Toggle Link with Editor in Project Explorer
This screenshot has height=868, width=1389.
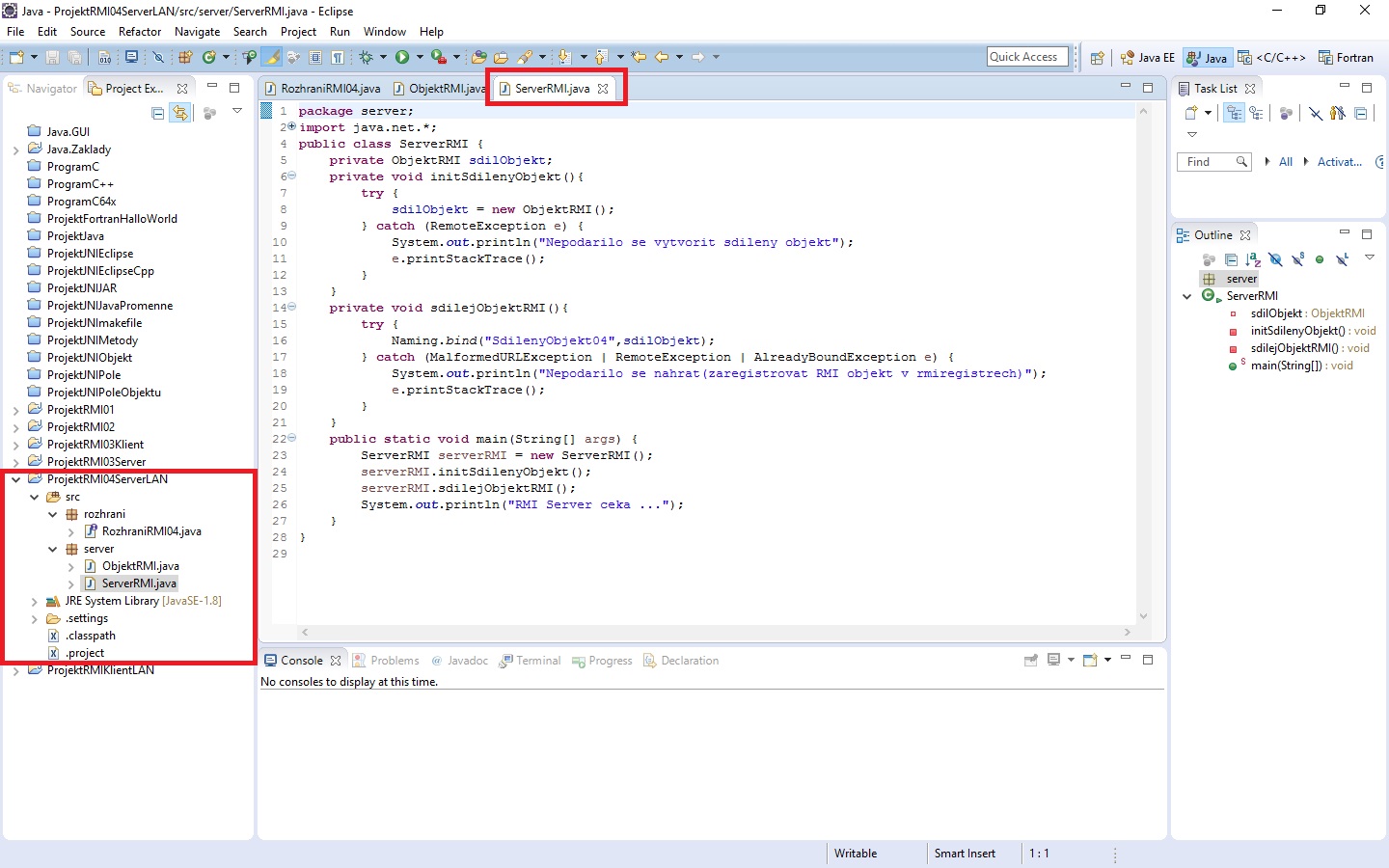tap(180, 112)
